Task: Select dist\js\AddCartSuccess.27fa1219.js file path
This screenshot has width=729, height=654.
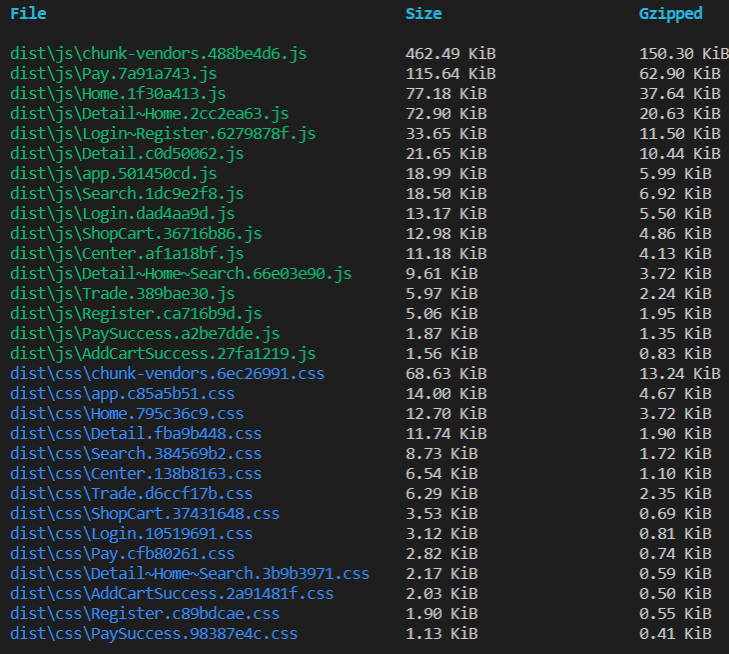Action: pyautogui.click(x=163, y=353)
